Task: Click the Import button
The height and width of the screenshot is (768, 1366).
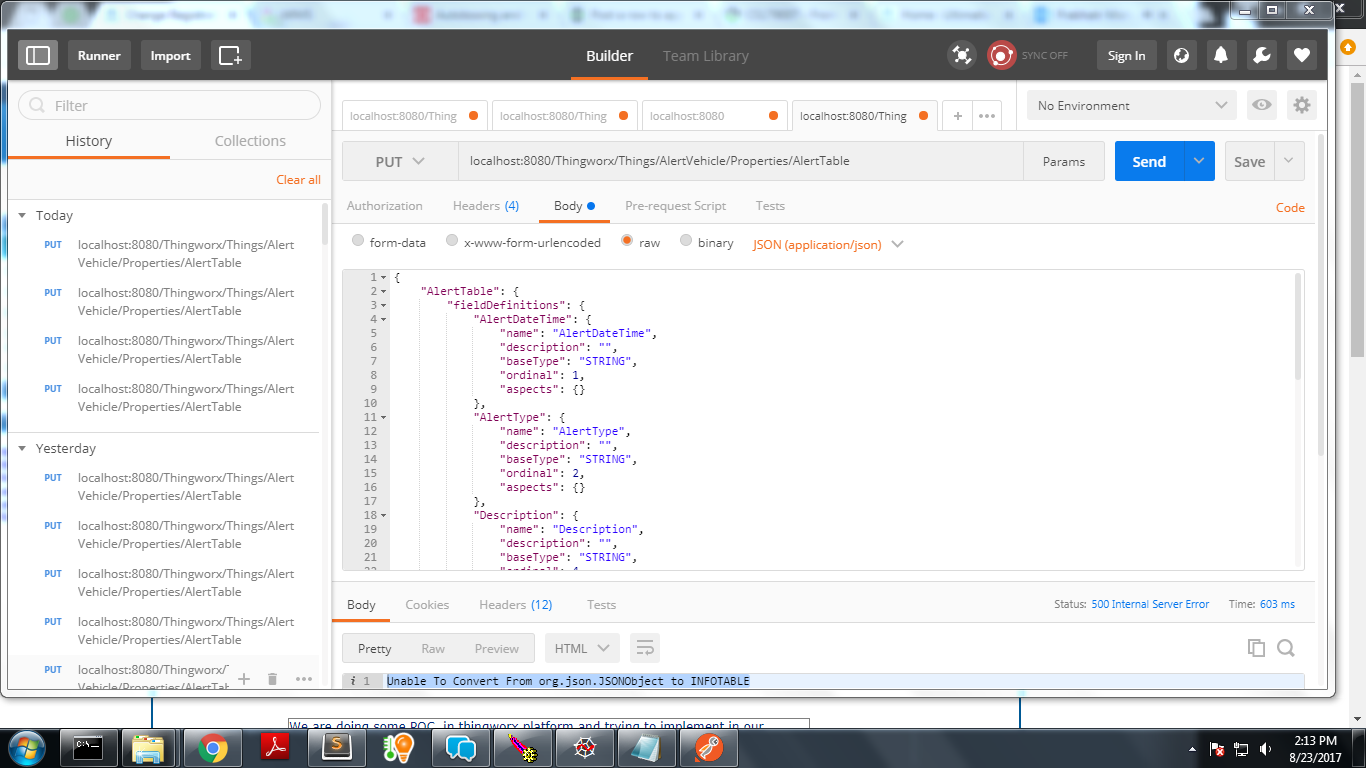Action: 170,55
